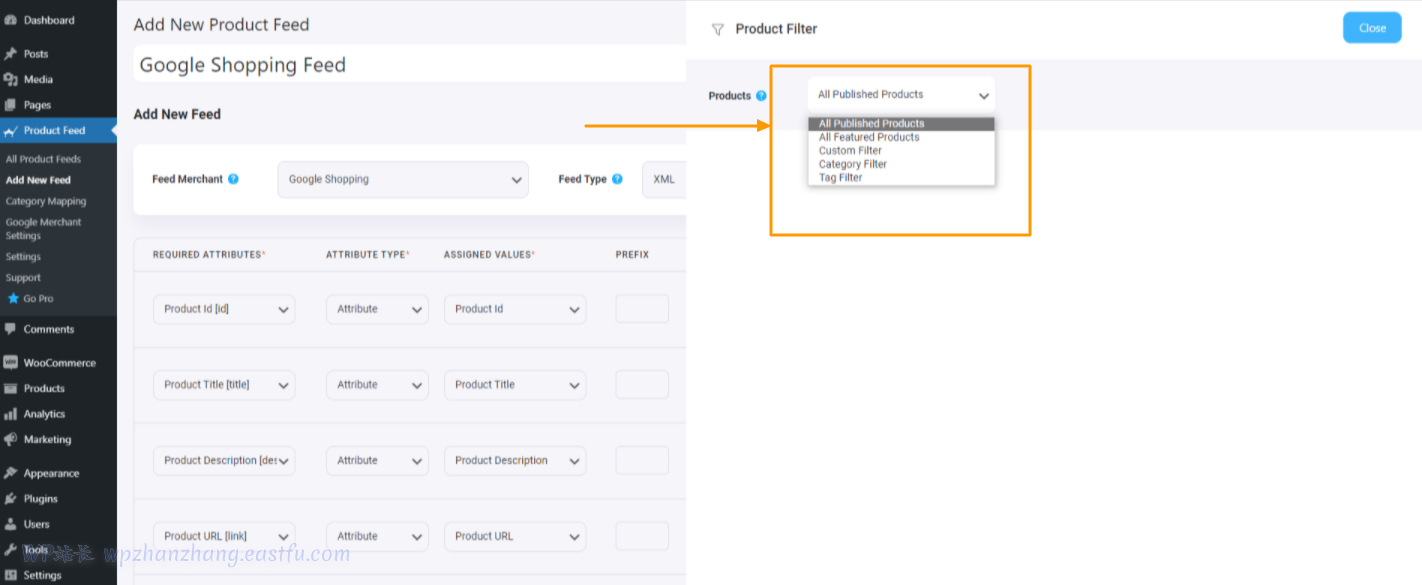
Task: Click the WooCommerce icon in sidebar
Action: [11, 363]
